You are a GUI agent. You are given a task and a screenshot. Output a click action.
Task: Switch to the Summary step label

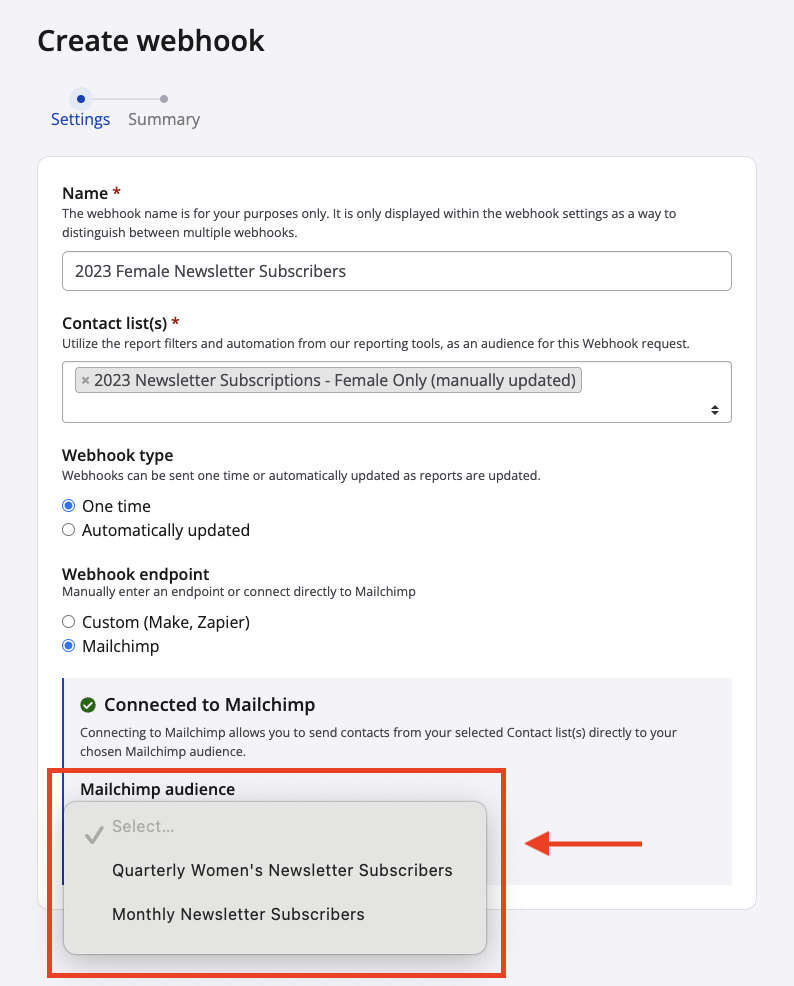coord(164,120)
